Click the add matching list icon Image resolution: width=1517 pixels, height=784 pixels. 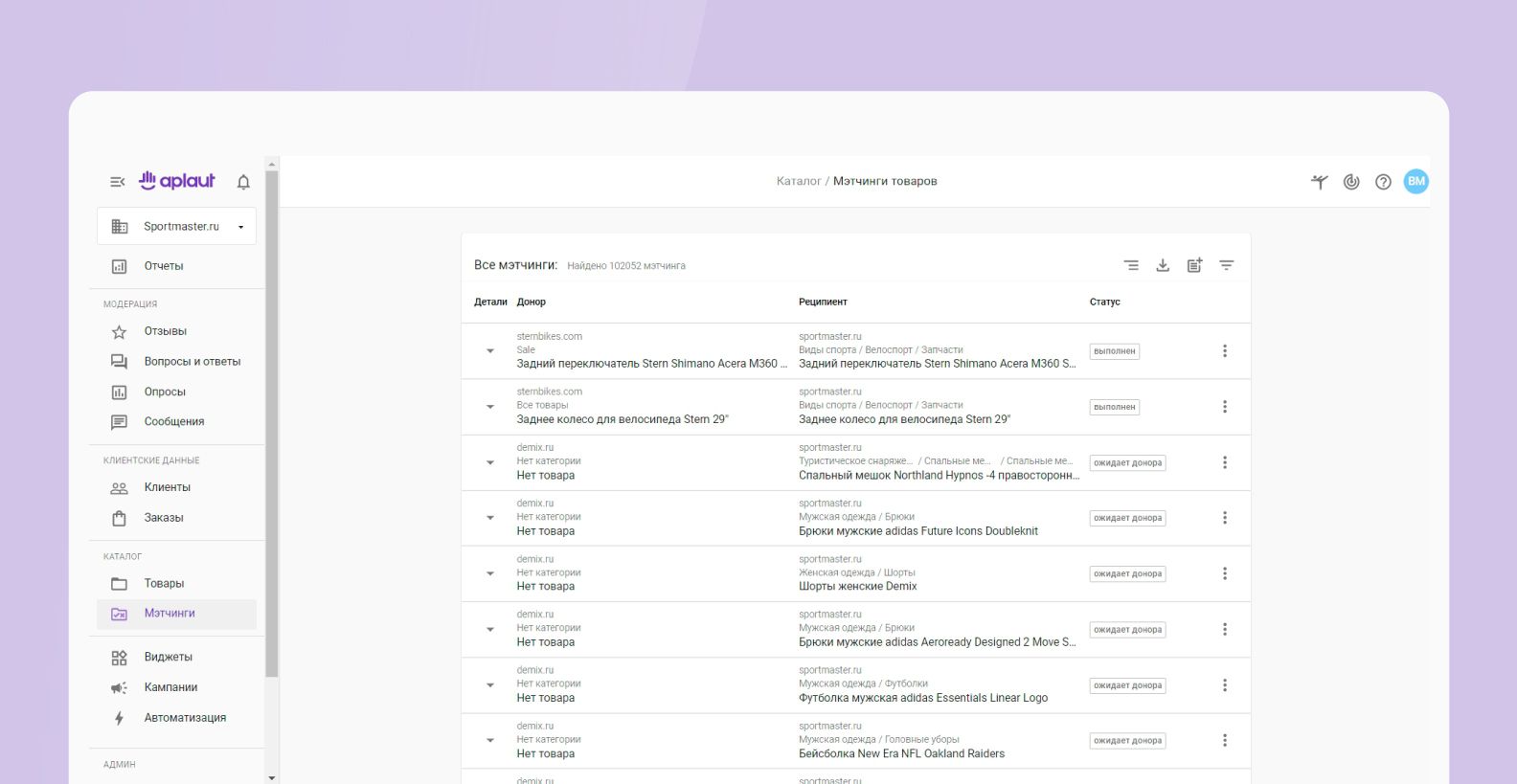1194,265
